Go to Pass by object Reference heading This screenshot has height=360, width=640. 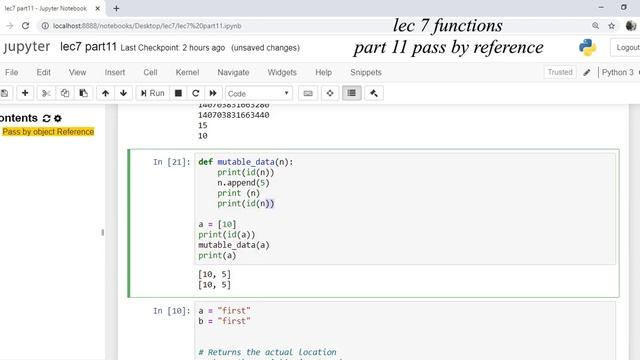pos(48,132)
